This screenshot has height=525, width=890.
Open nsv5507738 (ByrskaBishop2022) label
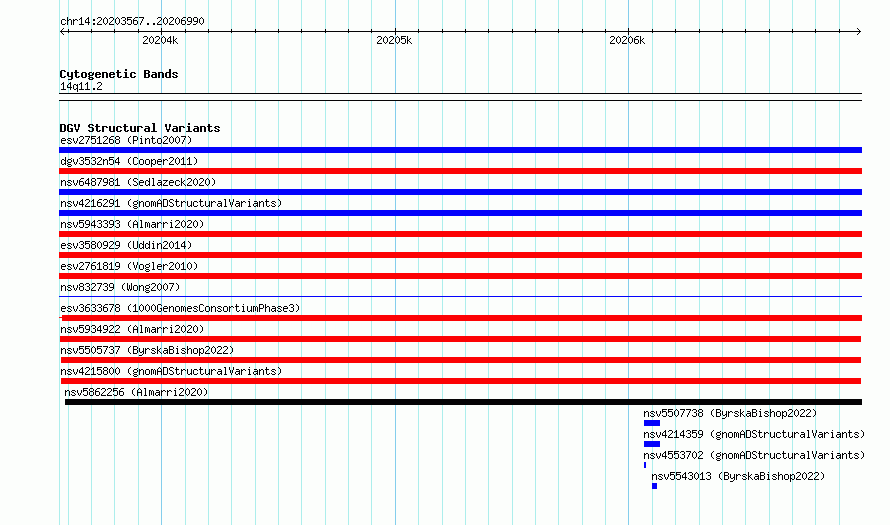click(x=730, y=413)
